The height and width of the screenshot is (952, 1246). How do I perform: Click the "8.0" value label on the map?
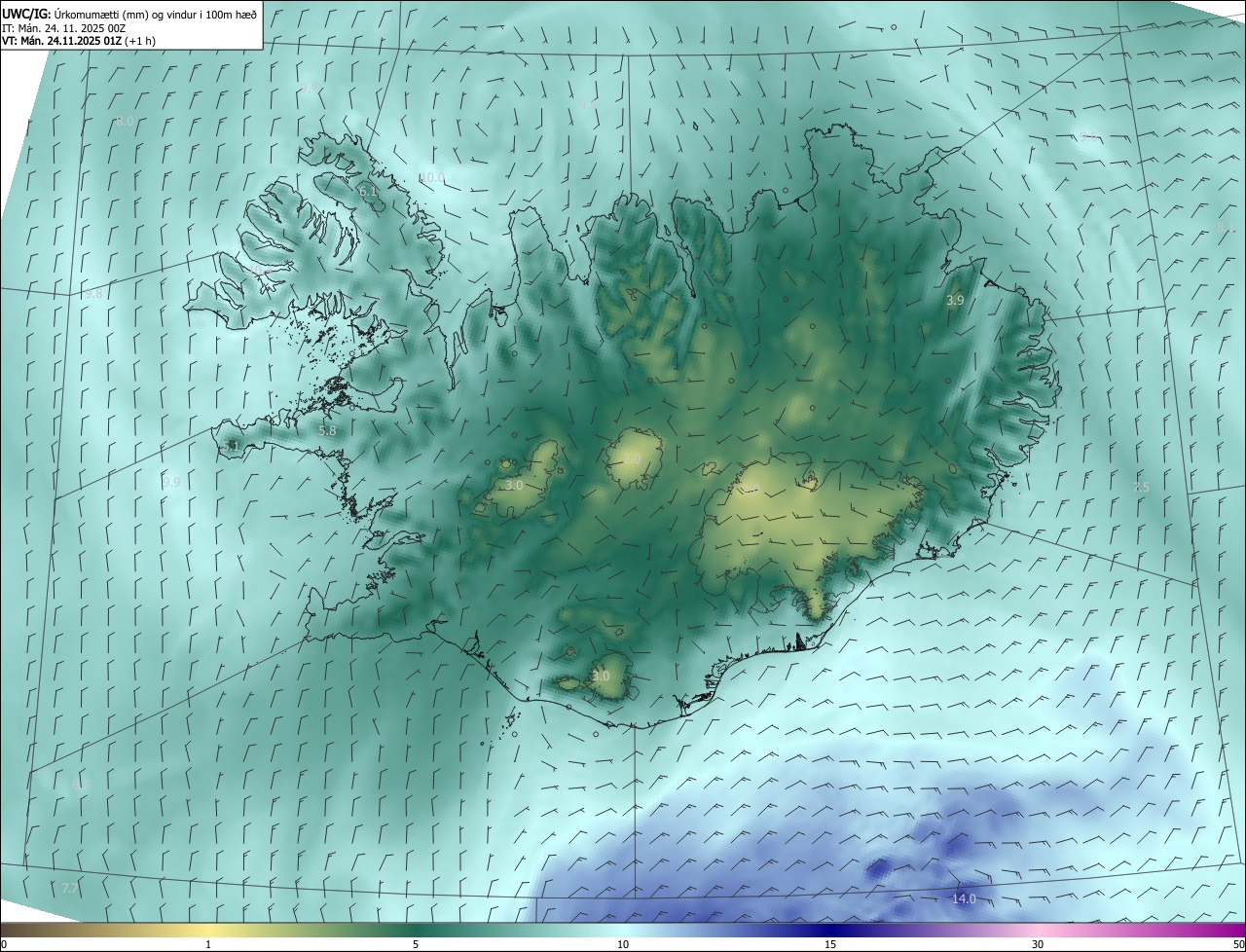click(x=125, y=122)
